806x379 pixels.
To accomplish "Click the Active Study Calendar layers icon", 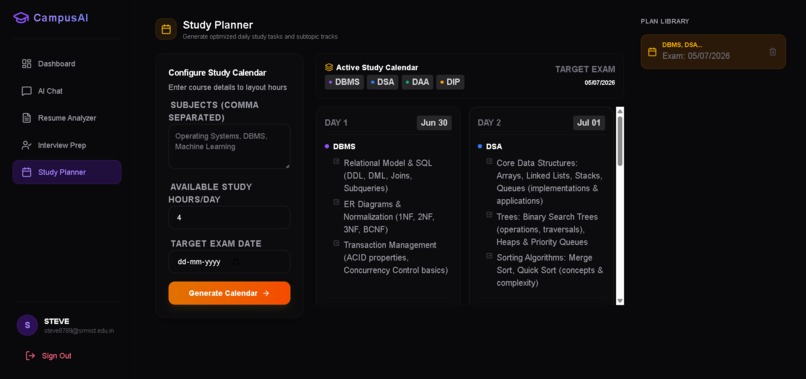I will (x=329, y=67).
